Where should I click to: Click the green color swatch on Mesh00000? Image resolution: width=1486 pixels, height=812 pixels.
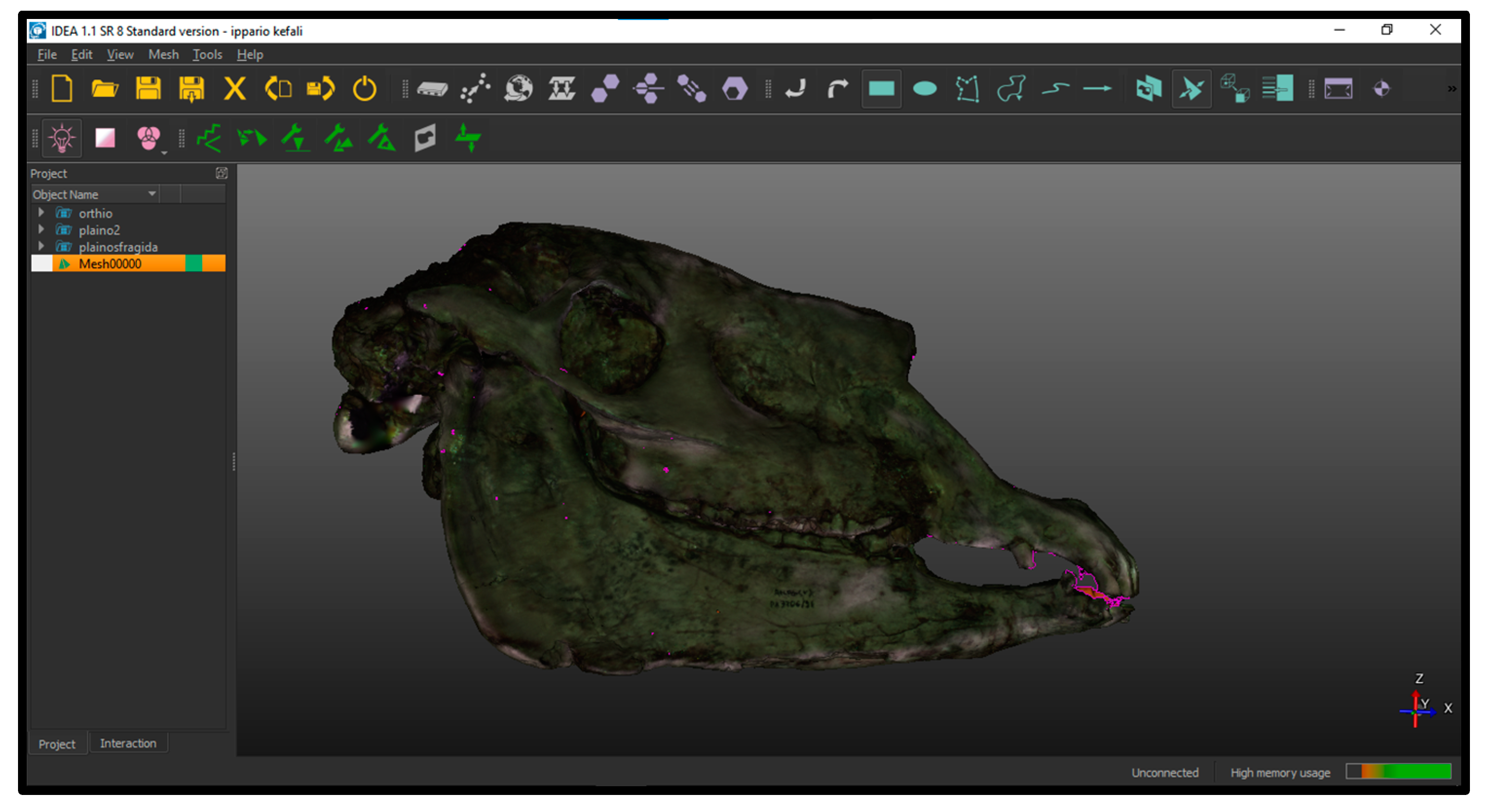194,263
